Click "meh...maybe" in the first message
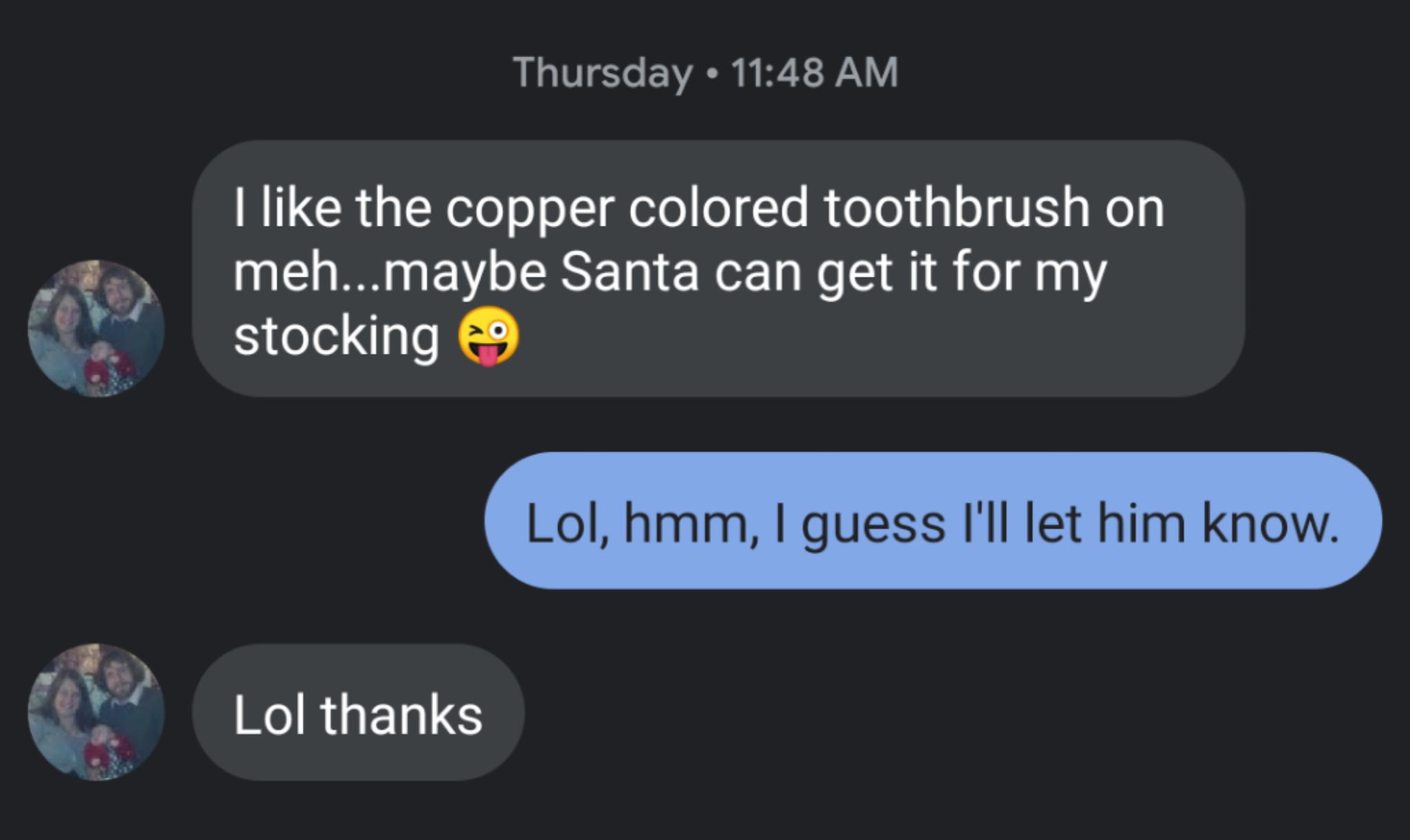This screenshot has height=840, width=1410. 390,273
